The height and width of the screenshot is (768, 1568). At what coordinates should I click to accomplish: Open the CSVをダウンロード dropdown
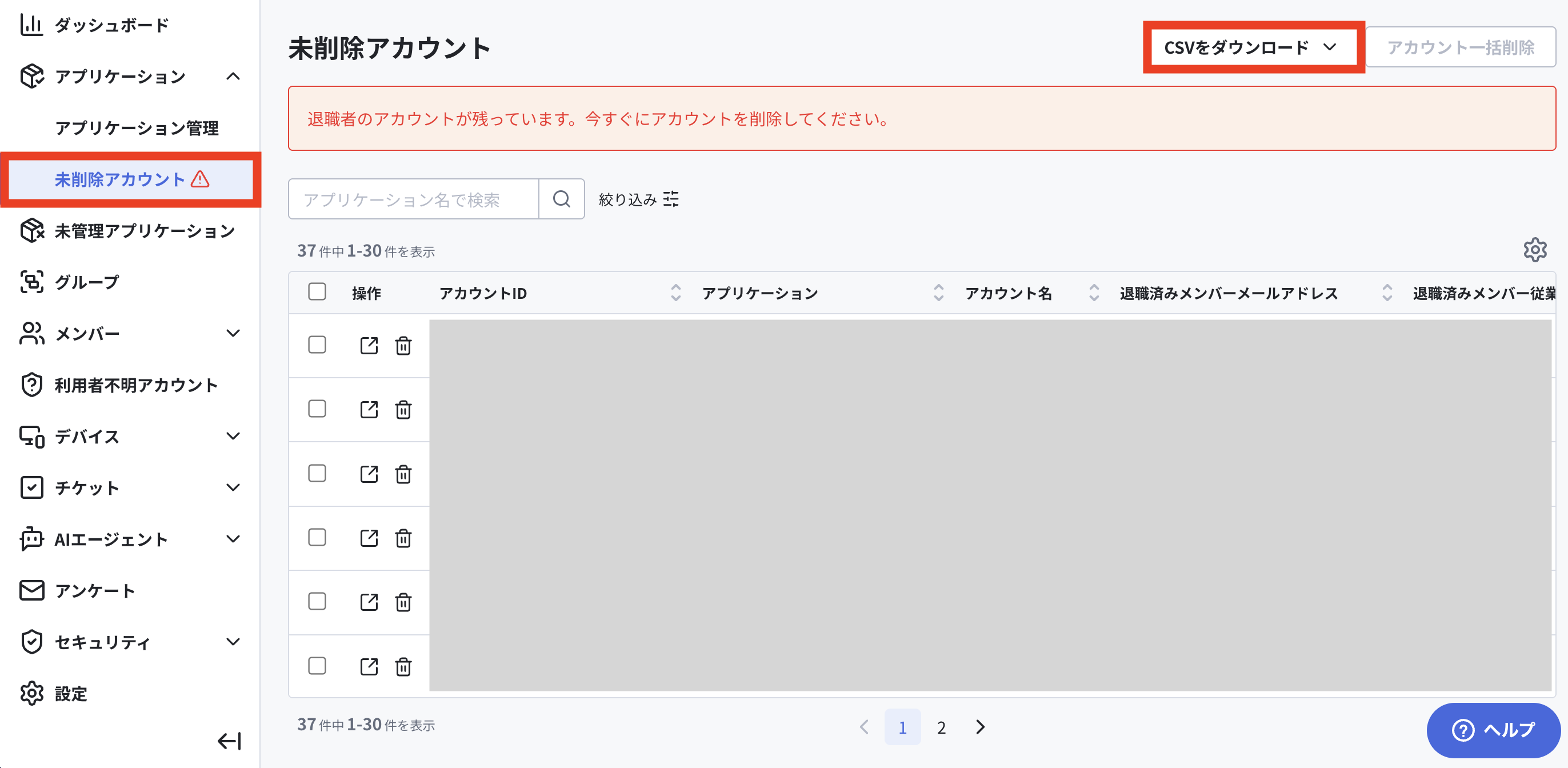(x=1253, y=47)
